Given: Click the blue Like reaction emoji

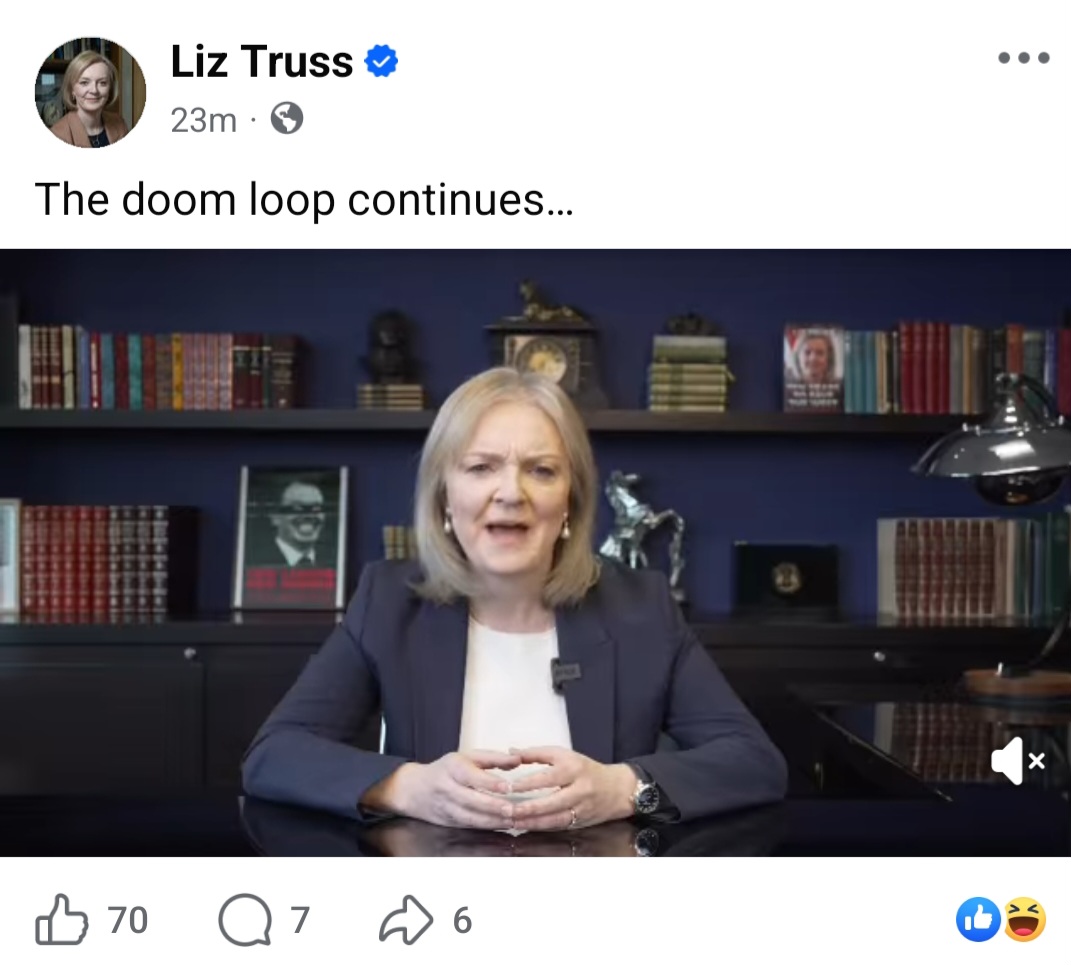Looking at the screenshot, I should point(978,919).
